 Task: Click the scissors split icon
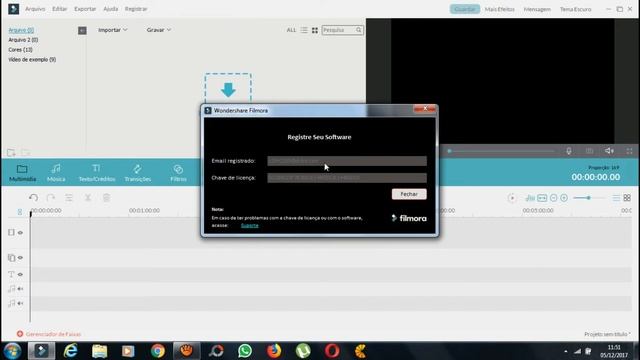point(88,198)
